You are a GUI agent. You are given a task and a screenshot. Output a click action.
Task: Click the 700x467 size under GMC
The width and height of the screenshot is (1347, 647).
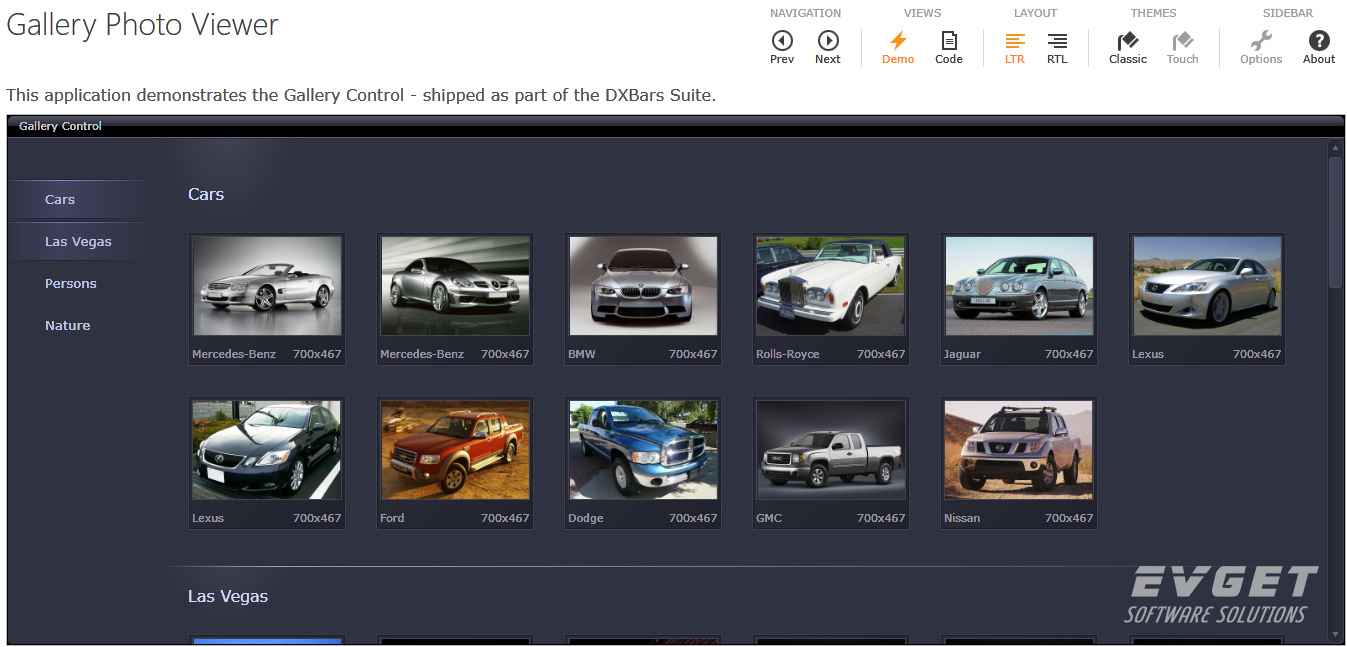[881, 518]
